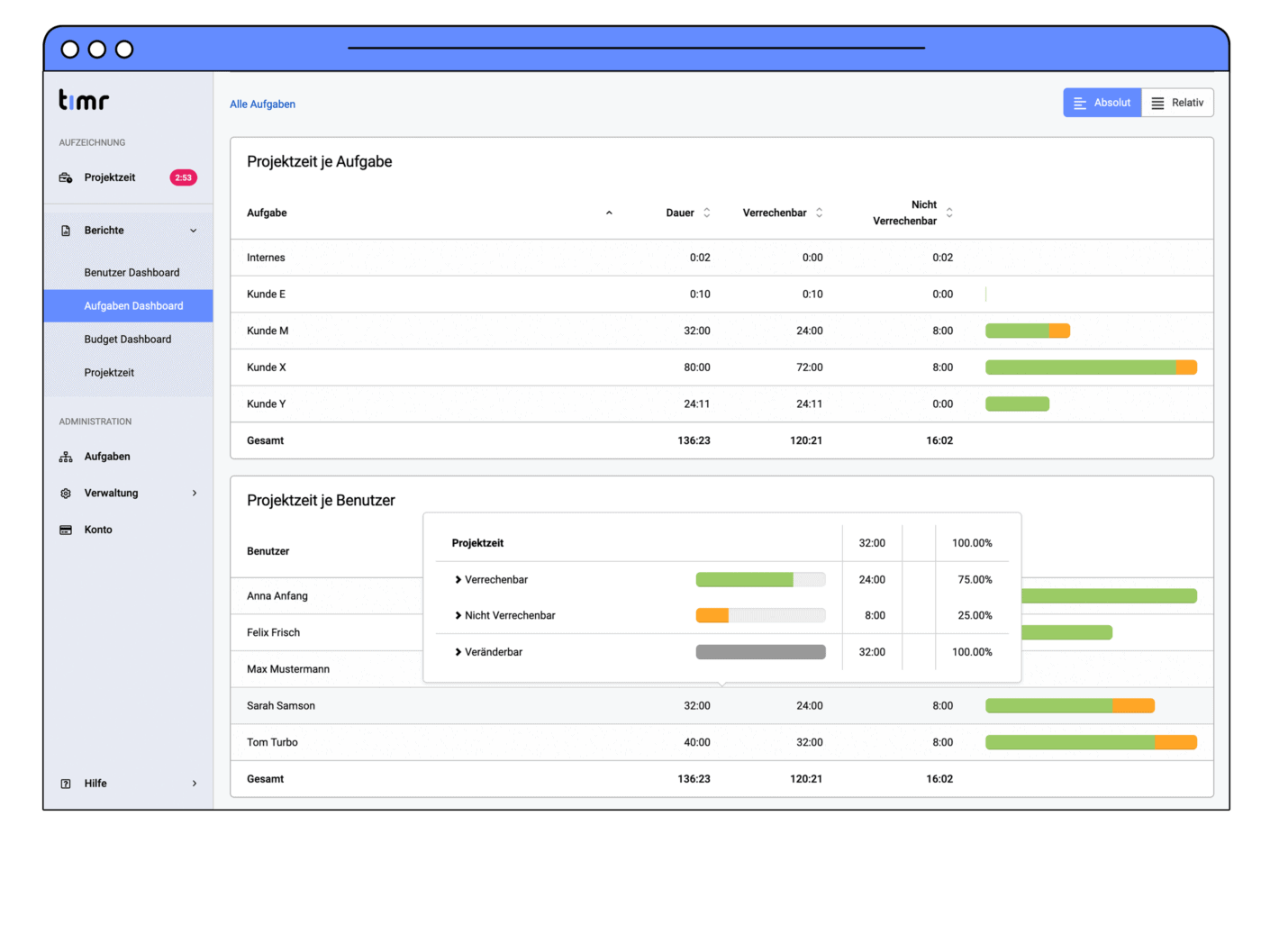Click Kunde Y duration 24:11

697,404
